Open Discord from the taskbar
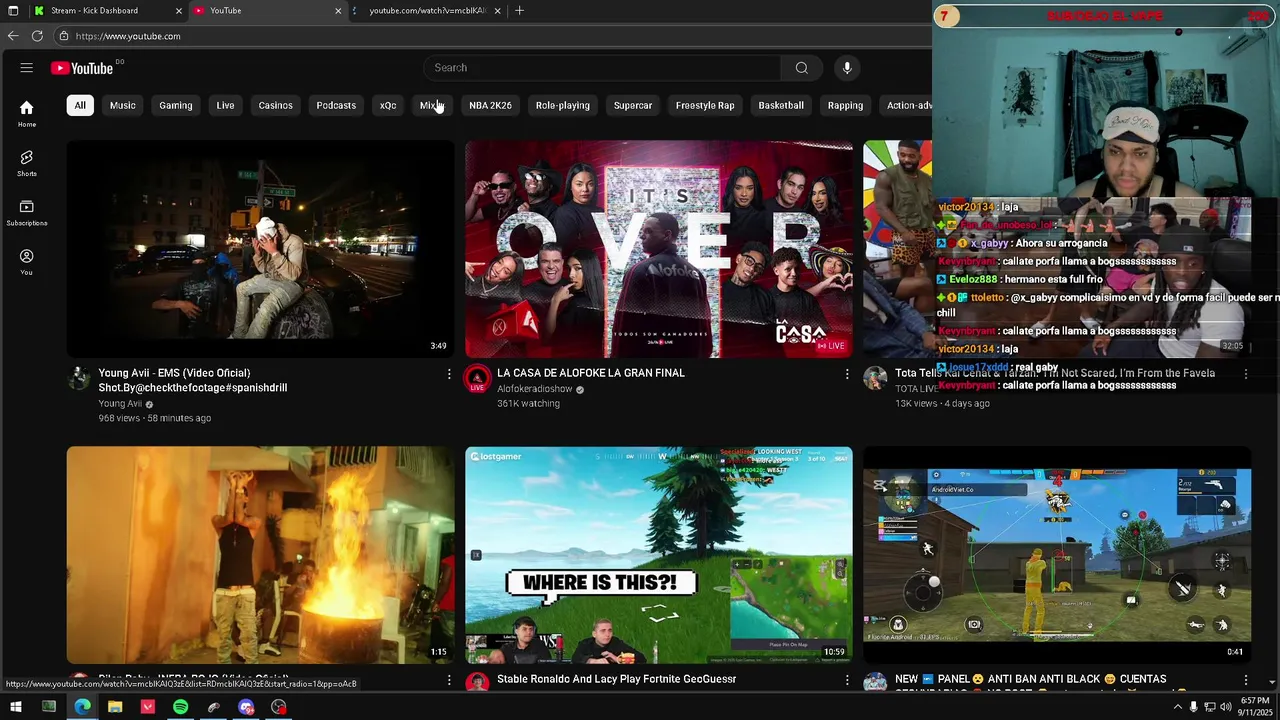This screenshot has width=1280, height=720. tap(246, 707)
